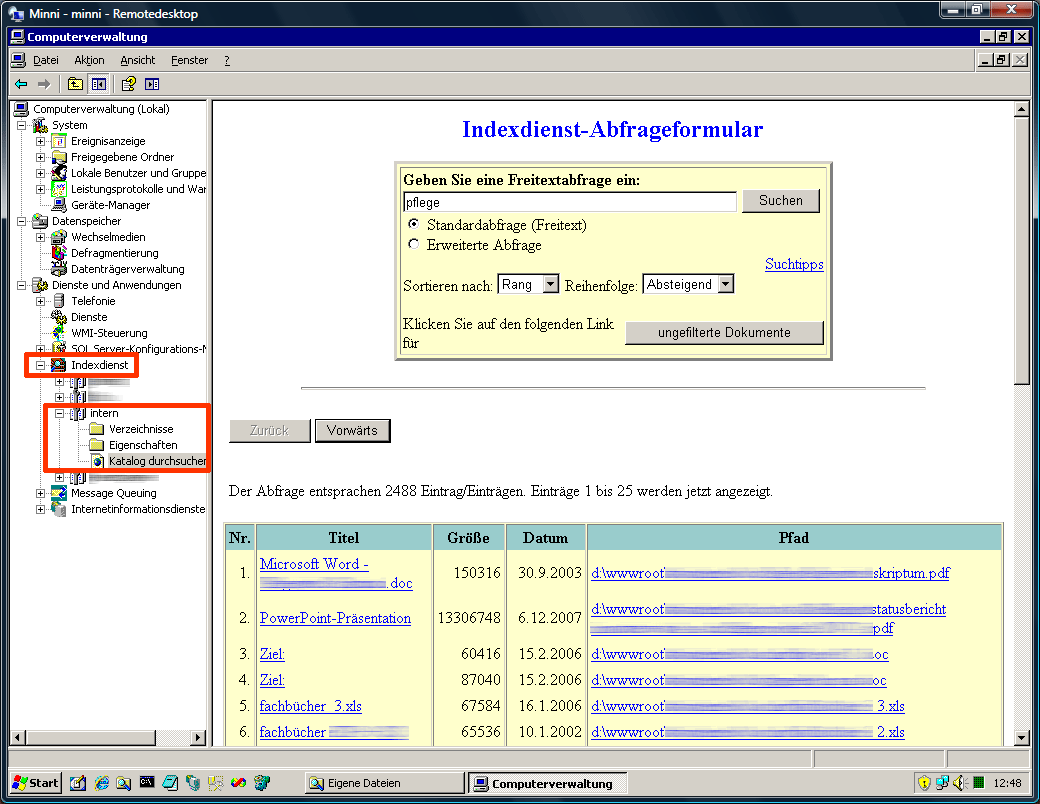Select the Dienste tree node
The height and width of the screenshot is (804, 1040).
pos(89,317)
